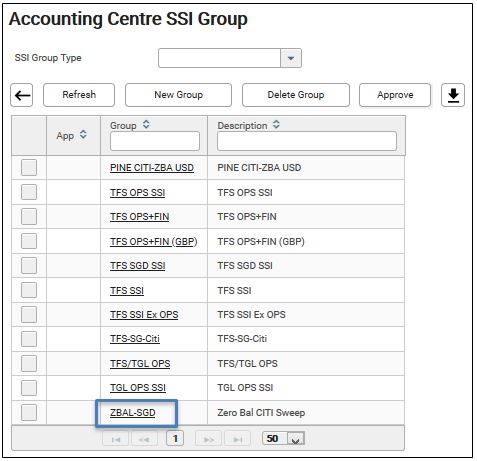This screenshot has height=461, width=477.
Task: Click the New Group button
Action: [178, 95]
